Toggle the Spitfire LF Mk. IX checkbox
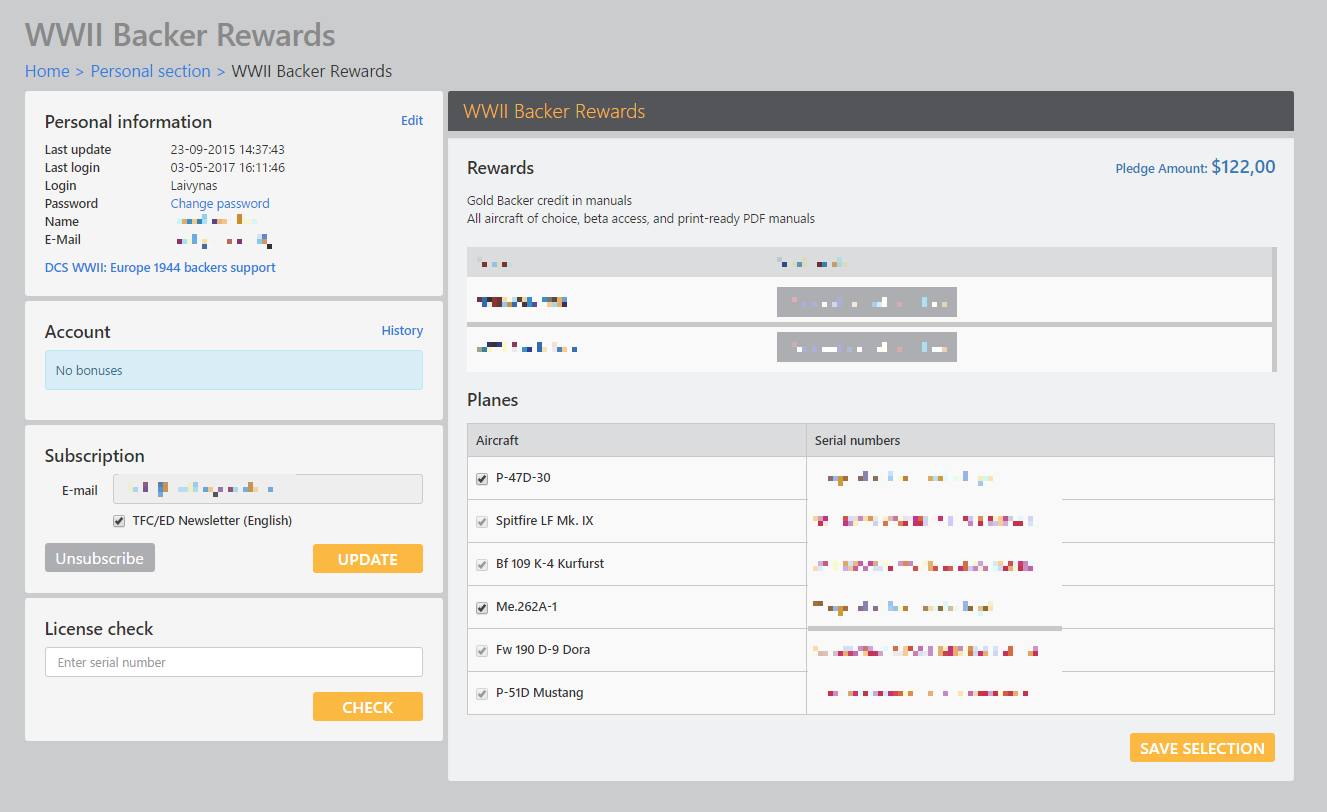The image size is (1327, 812). pos(482,522)
